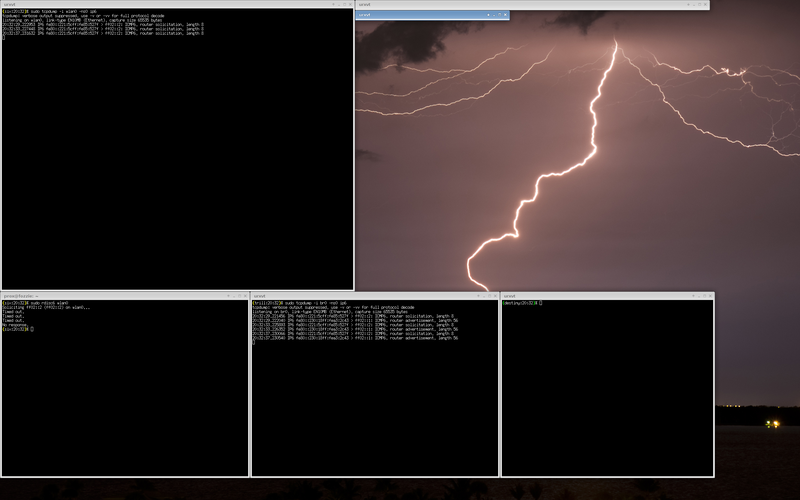Focus the terminal showing rdisc6 wlan0 output
The image size is (800, 500).
point(124,400)
